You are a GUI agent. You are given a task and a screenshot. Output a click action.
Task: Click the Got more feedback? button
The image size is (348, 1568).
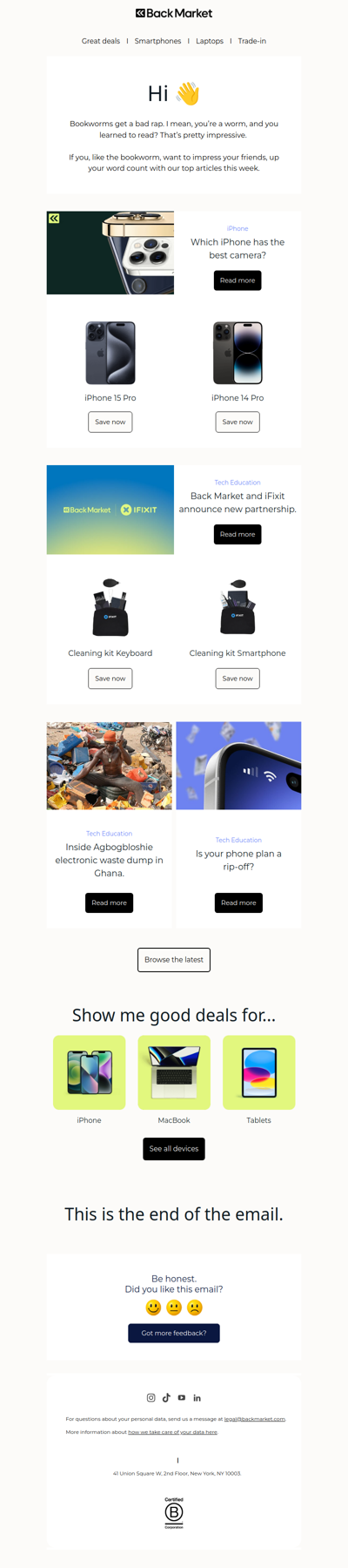[174, 1333]
